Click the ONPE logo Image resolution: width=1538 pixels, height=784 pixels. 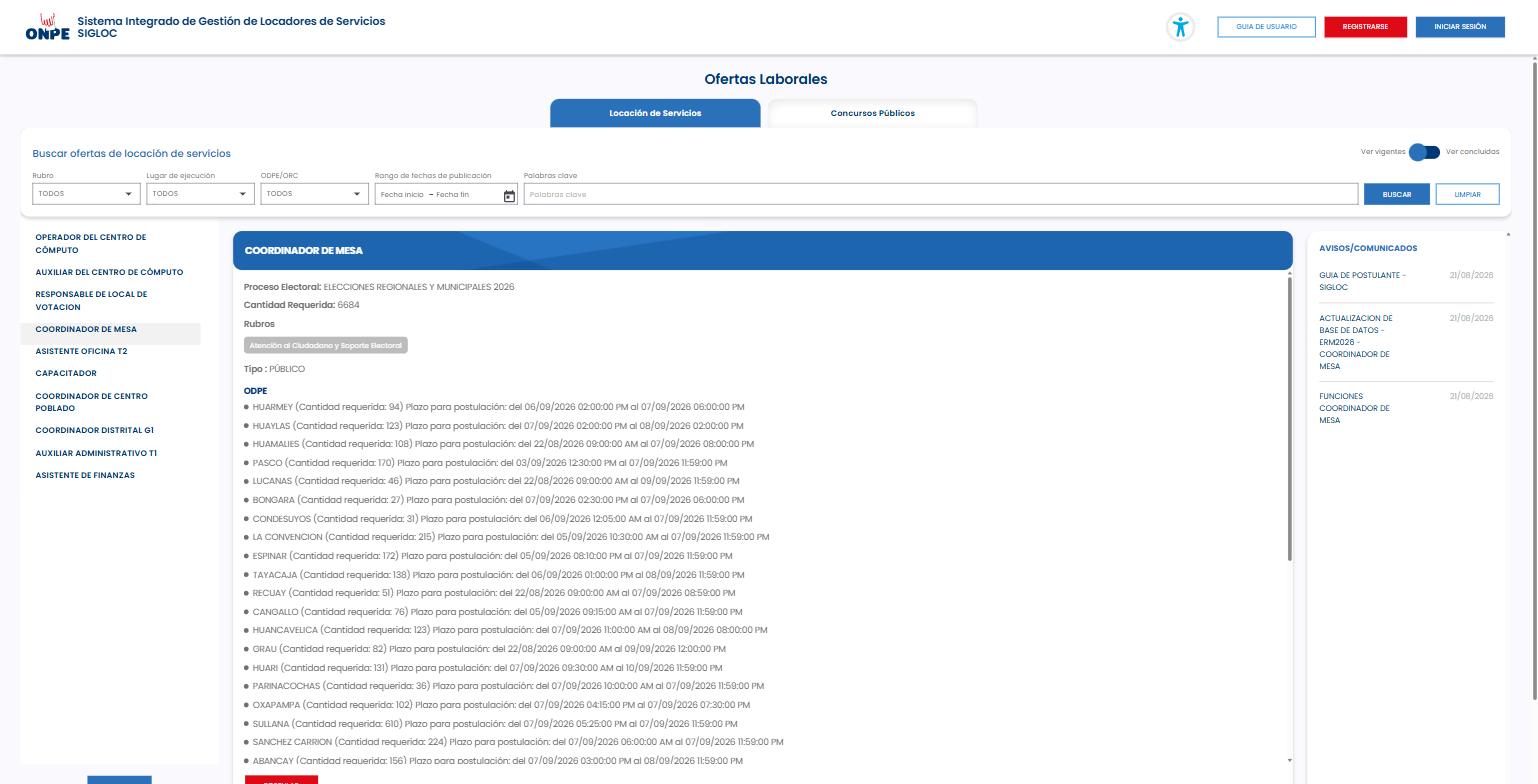click(x=47, y=27)
